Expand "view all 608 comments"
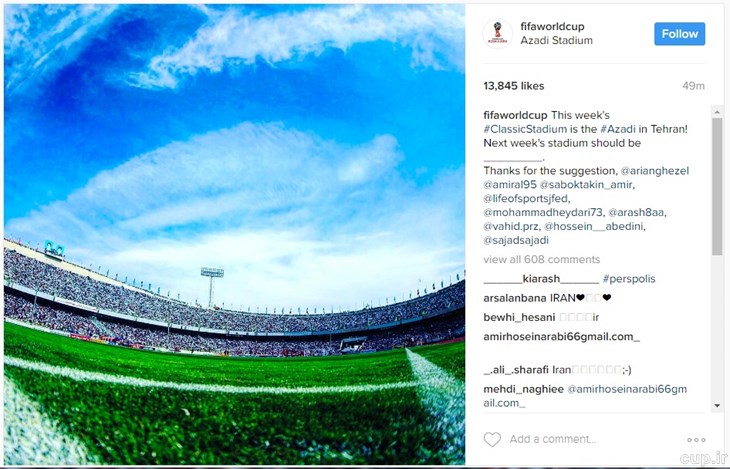The width and height of the screenshot is (730, 469). click(x=541, y=259)
